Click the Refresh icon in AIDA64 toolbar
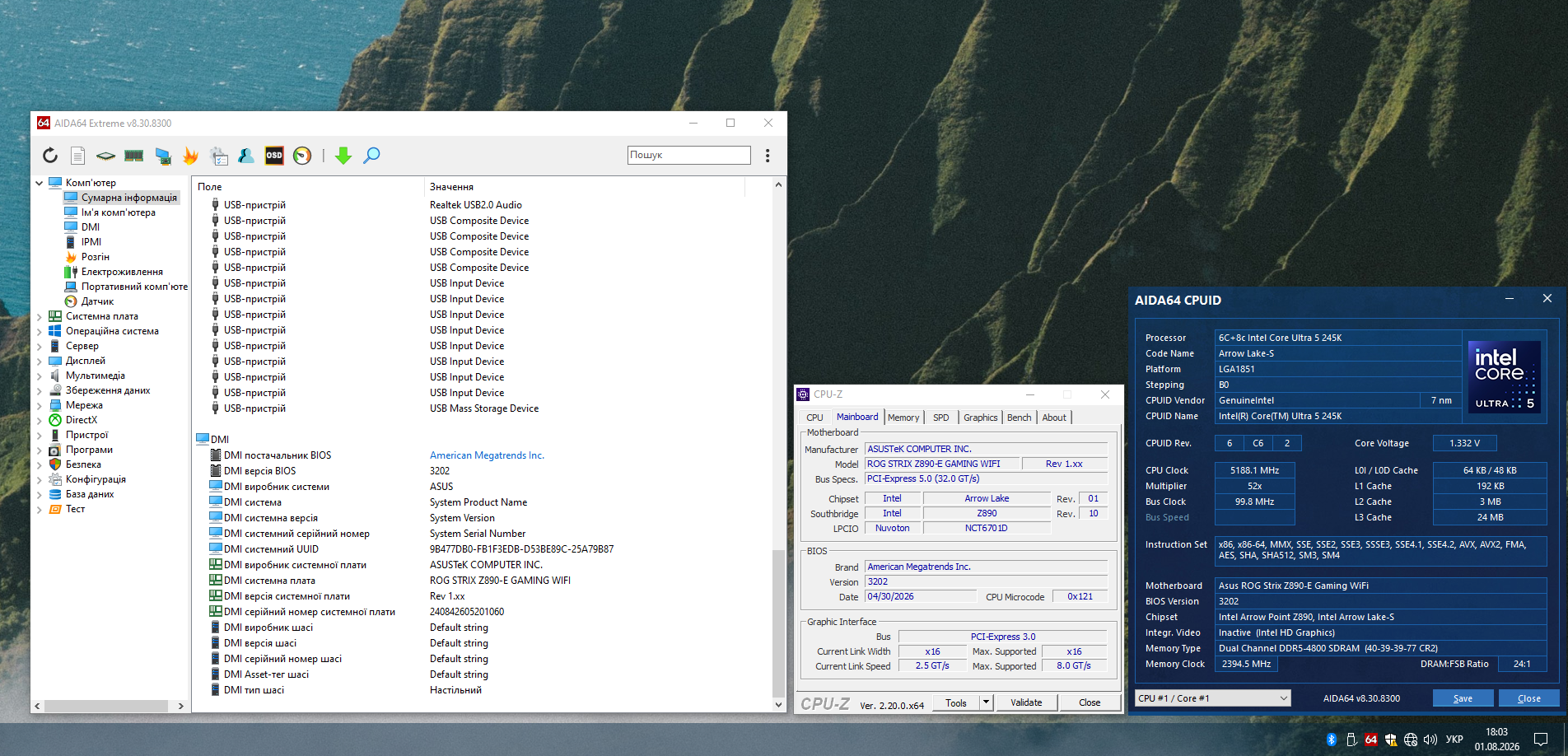This screenshot has height=756, width=1568. (x=50, y=156)
